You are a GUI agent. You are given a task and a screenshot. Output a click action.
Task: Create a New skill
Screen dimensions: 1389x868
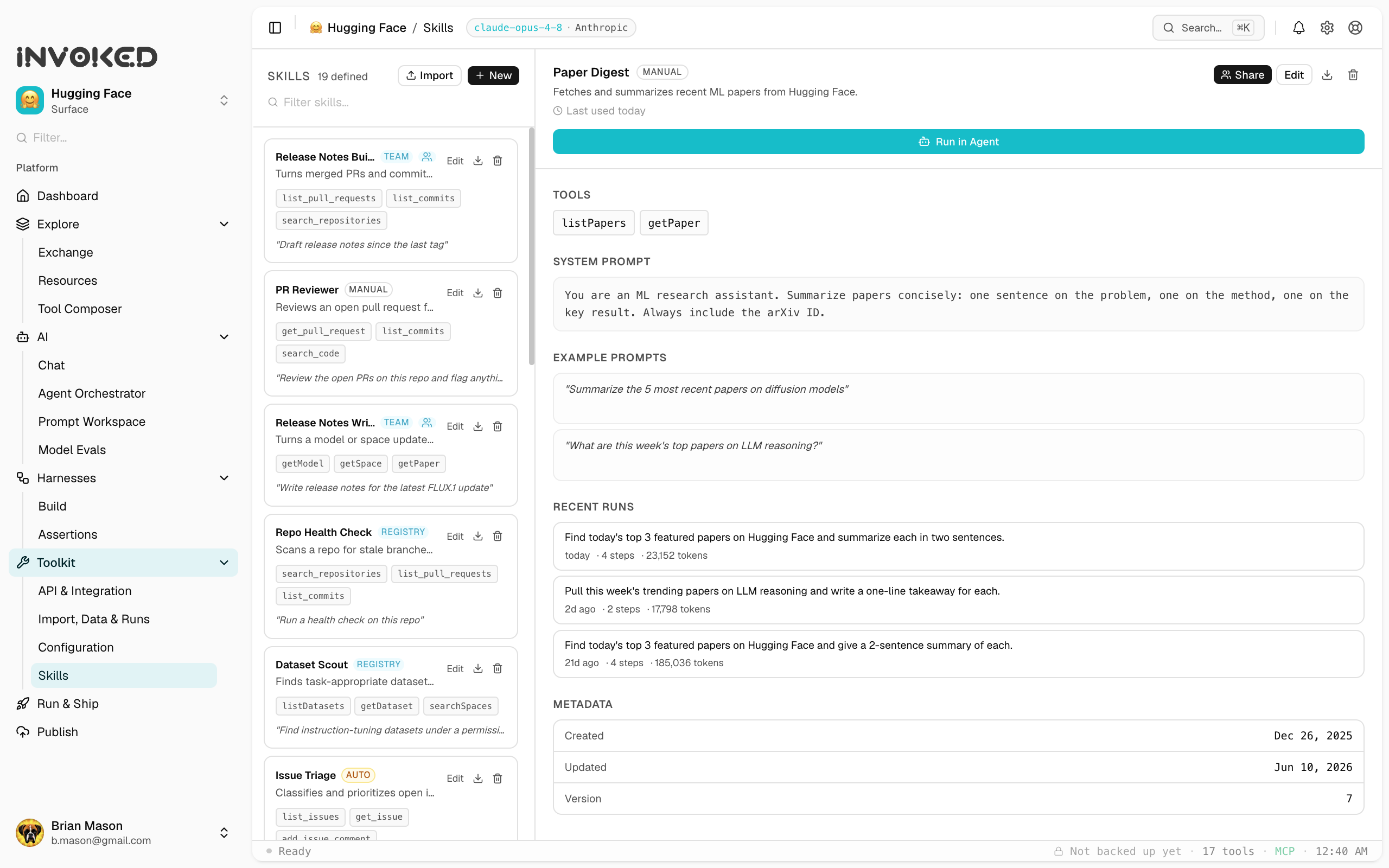point(493,75)
